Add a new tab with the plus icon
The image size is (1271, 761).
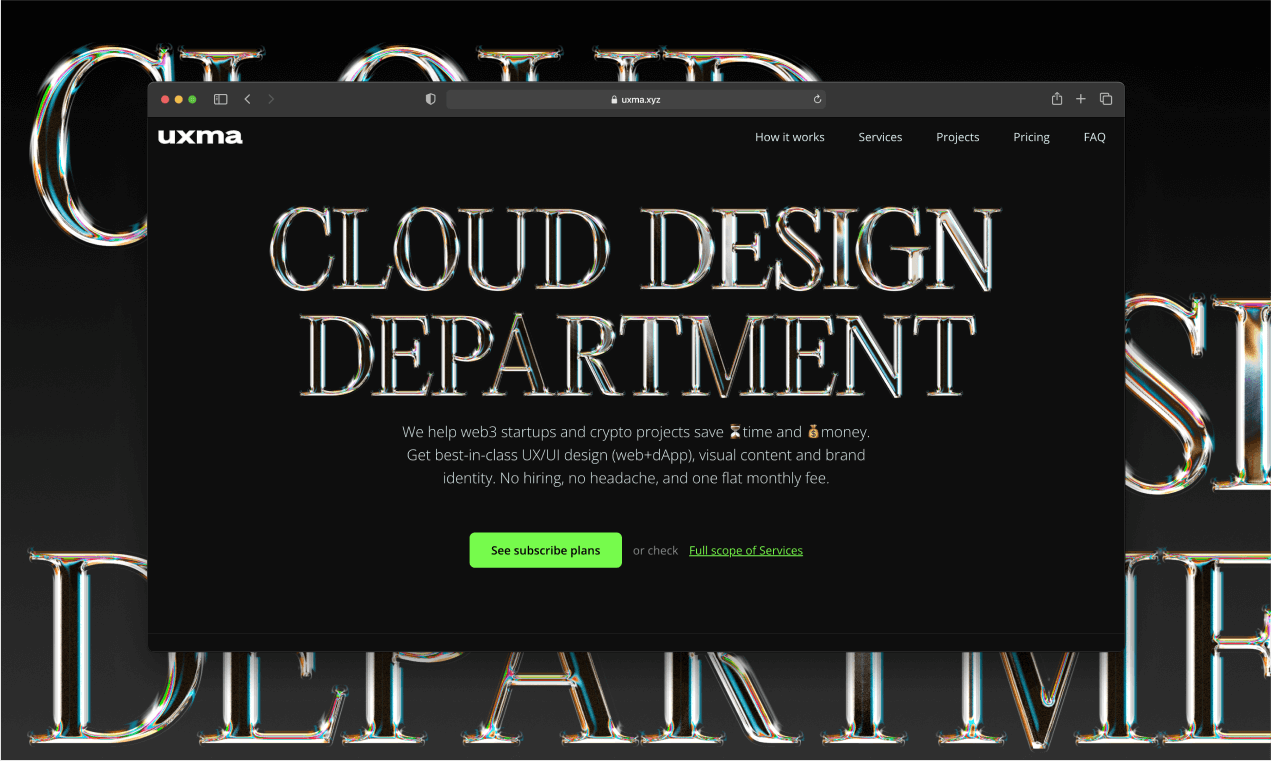click(1081, 99)
